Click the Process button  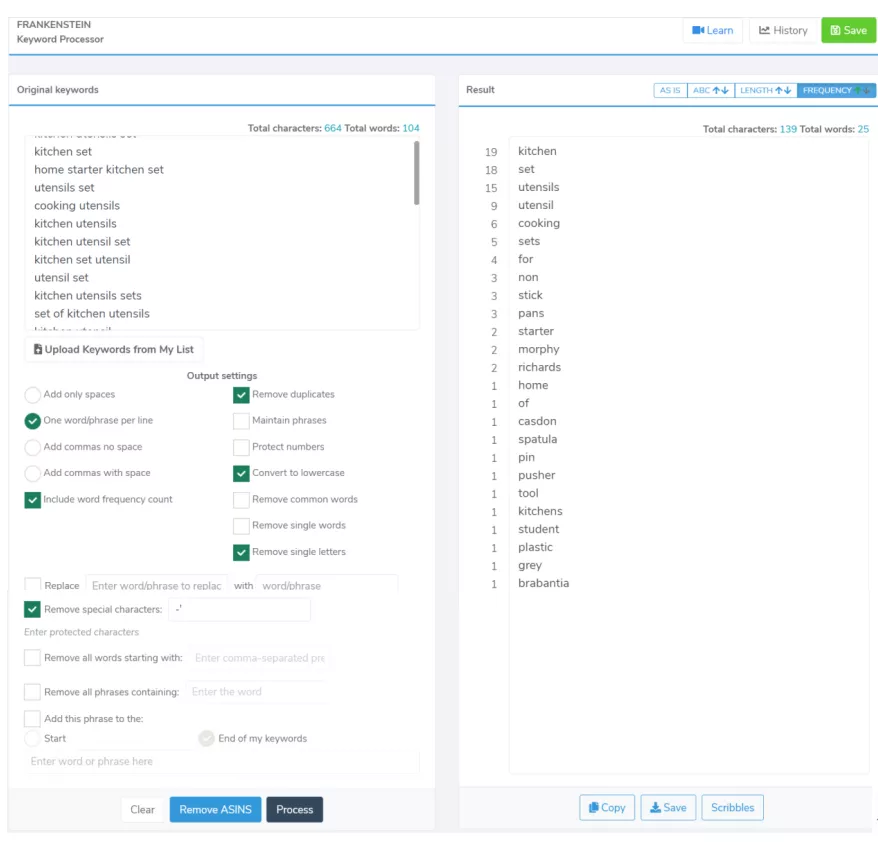[295, 810]
